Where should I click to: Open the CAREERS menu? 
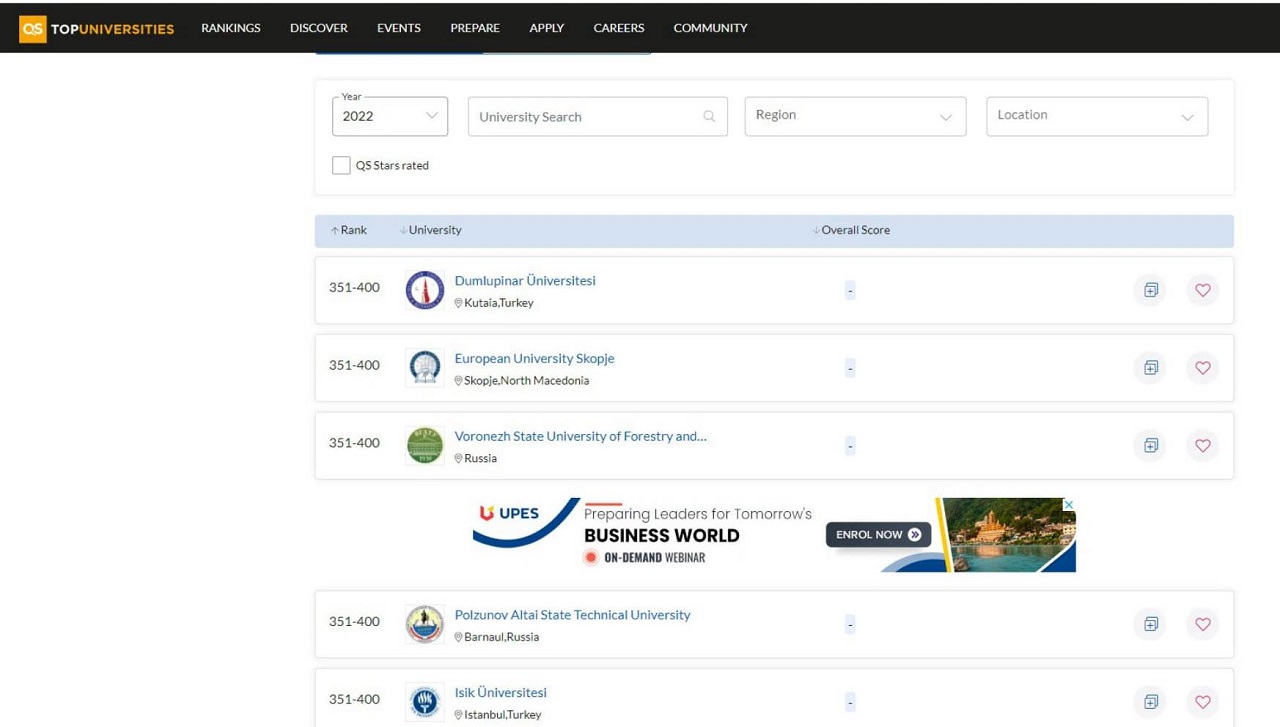pos(619,28)
